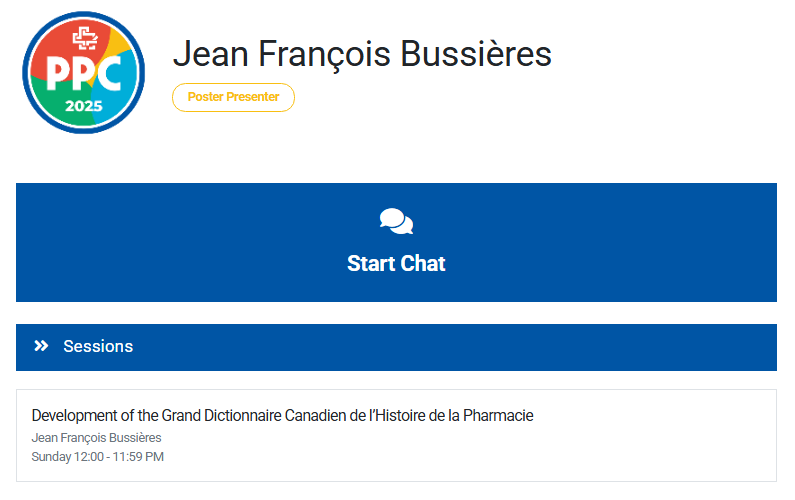Open the Grand Dictionnaire Canadien session title

pyautogui.click(x=282, y=415)
